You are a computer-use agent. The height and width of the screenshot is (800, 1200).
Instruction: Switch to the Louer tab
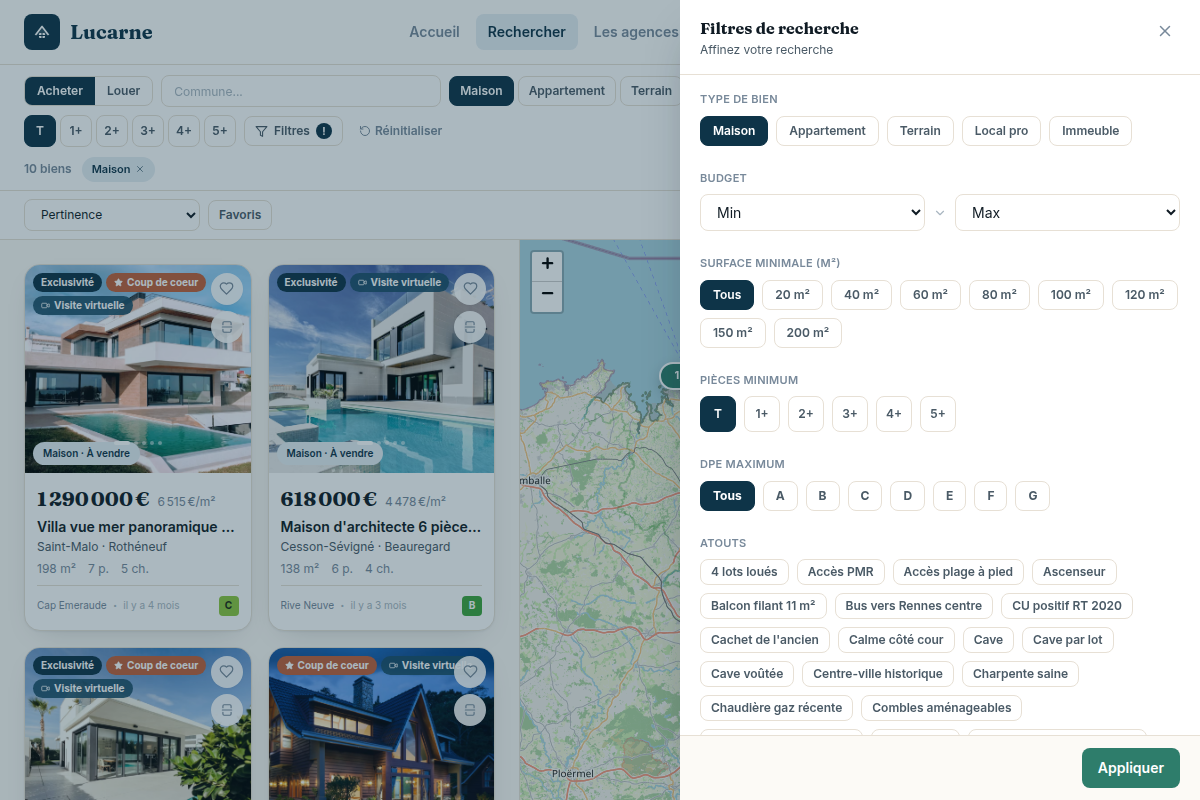(124, 91)
